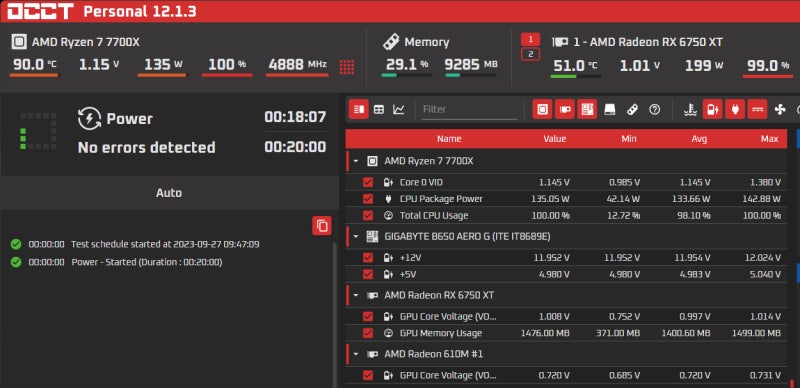Viewport: 800px width, 388px height.
Task: Click the CPU temperature 90.0 °C bar
Action: (36, 75)
